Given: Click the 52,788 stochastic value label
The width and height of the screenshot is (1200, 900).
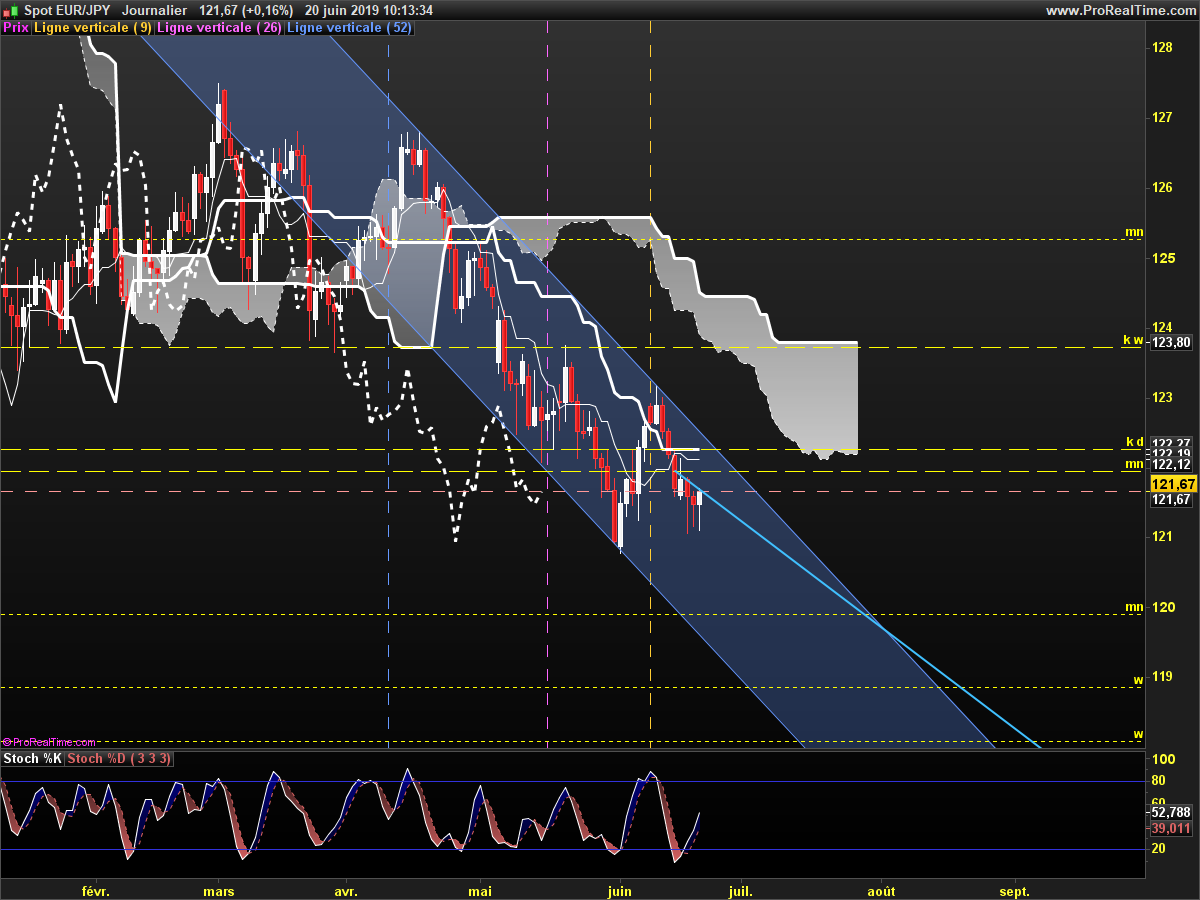Looking at the screenshot, I should click(x=1170, y=813).
